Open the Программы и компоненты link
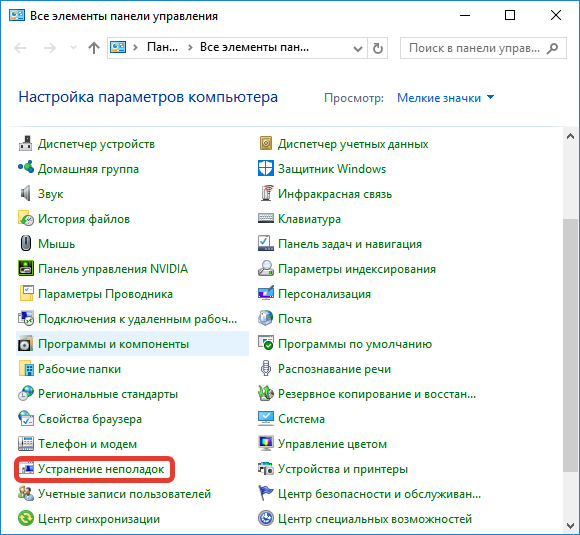The height and width of the screenshot is (535, 580). [x=113, y=344]
